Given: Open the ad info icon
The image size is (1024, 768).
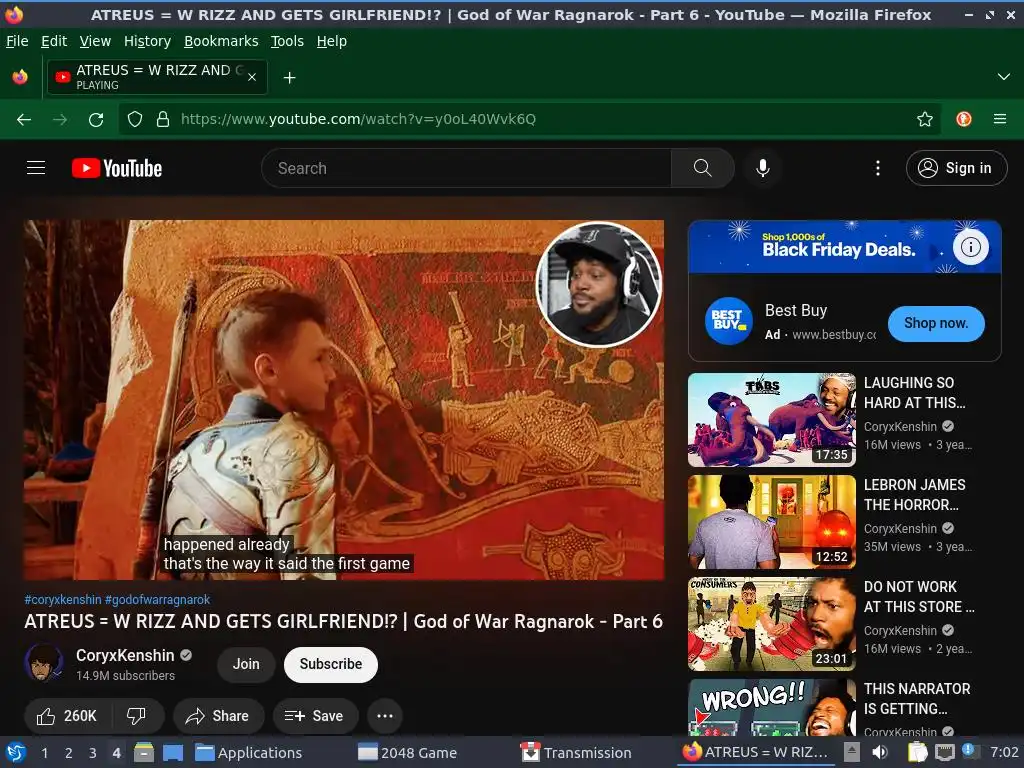Looking at the screenshot, I should pyautogui.click(x=970, y=247).
